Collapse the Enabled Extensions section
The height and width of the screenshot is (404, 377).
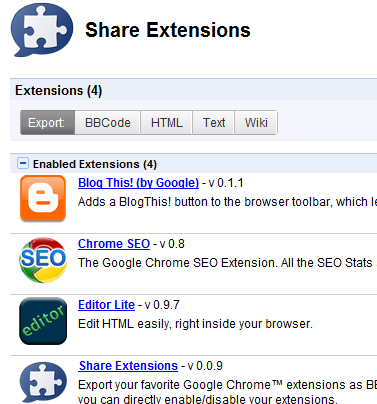pyautogui.click(x=23, y=163)
